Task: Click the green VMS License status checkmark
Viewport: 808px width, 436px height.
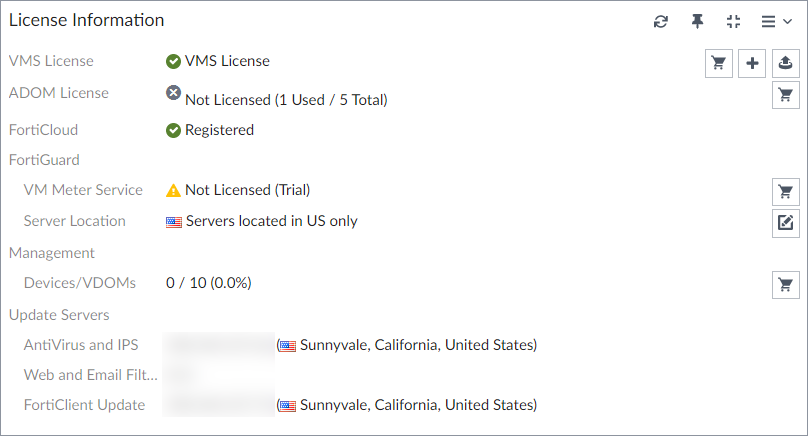Action: (174, 61)
